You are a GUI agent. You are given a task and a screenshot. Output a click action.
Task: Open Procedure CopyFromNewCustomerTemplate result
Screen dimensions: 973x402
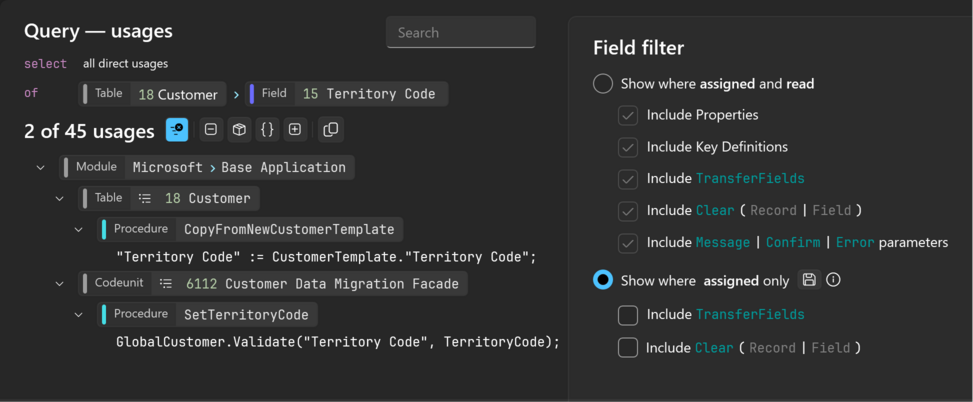click(250, 230)
